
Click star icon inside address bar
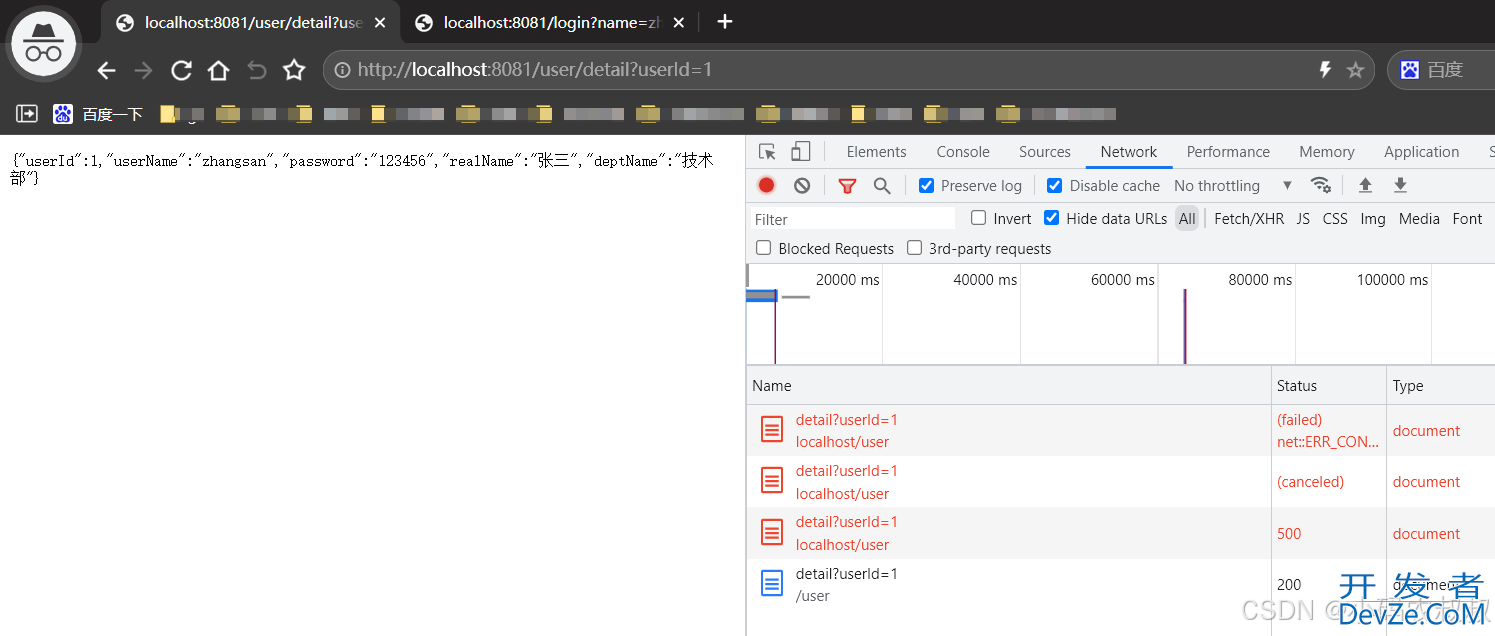coord(1355,70)
